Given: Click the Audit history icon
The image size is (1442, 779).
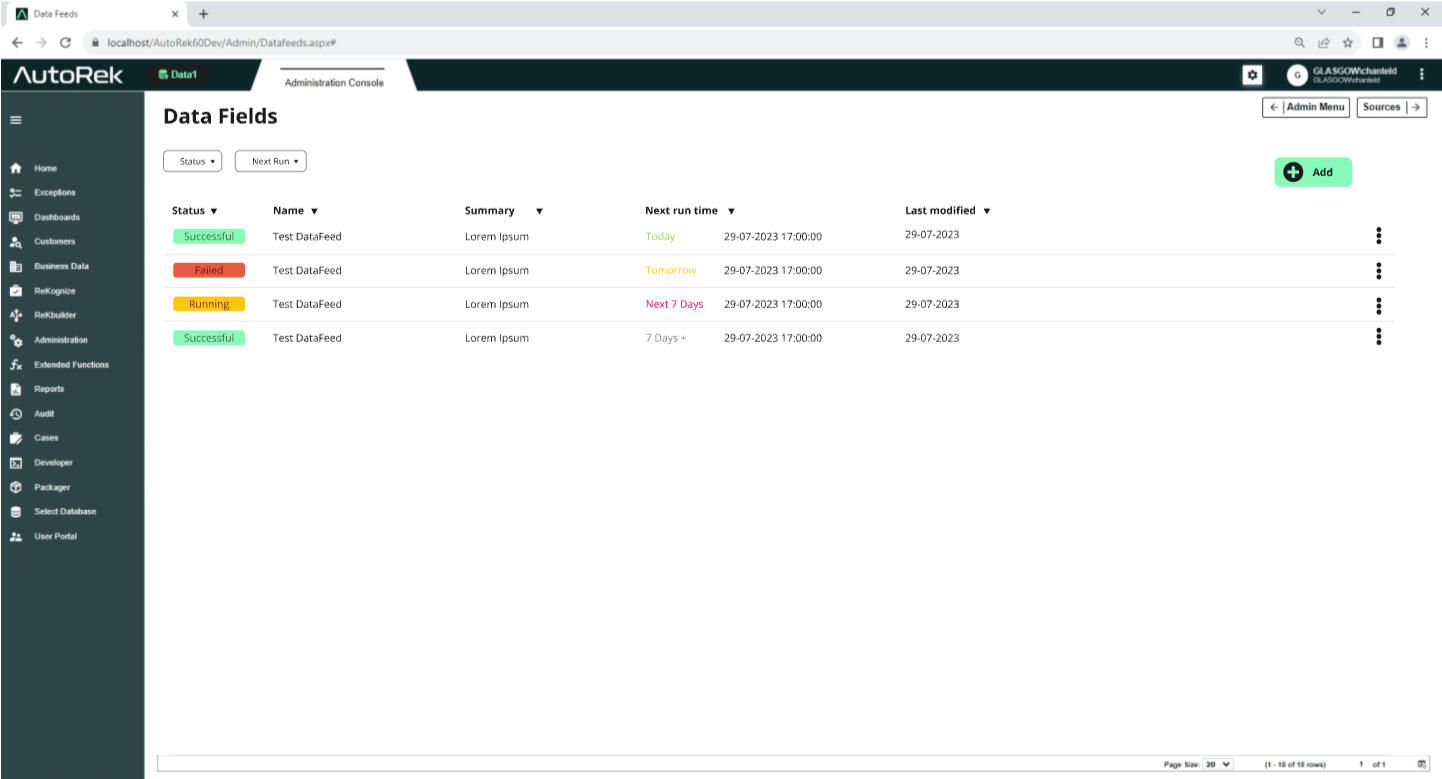Looking at the screenshot, I should 16,414.
